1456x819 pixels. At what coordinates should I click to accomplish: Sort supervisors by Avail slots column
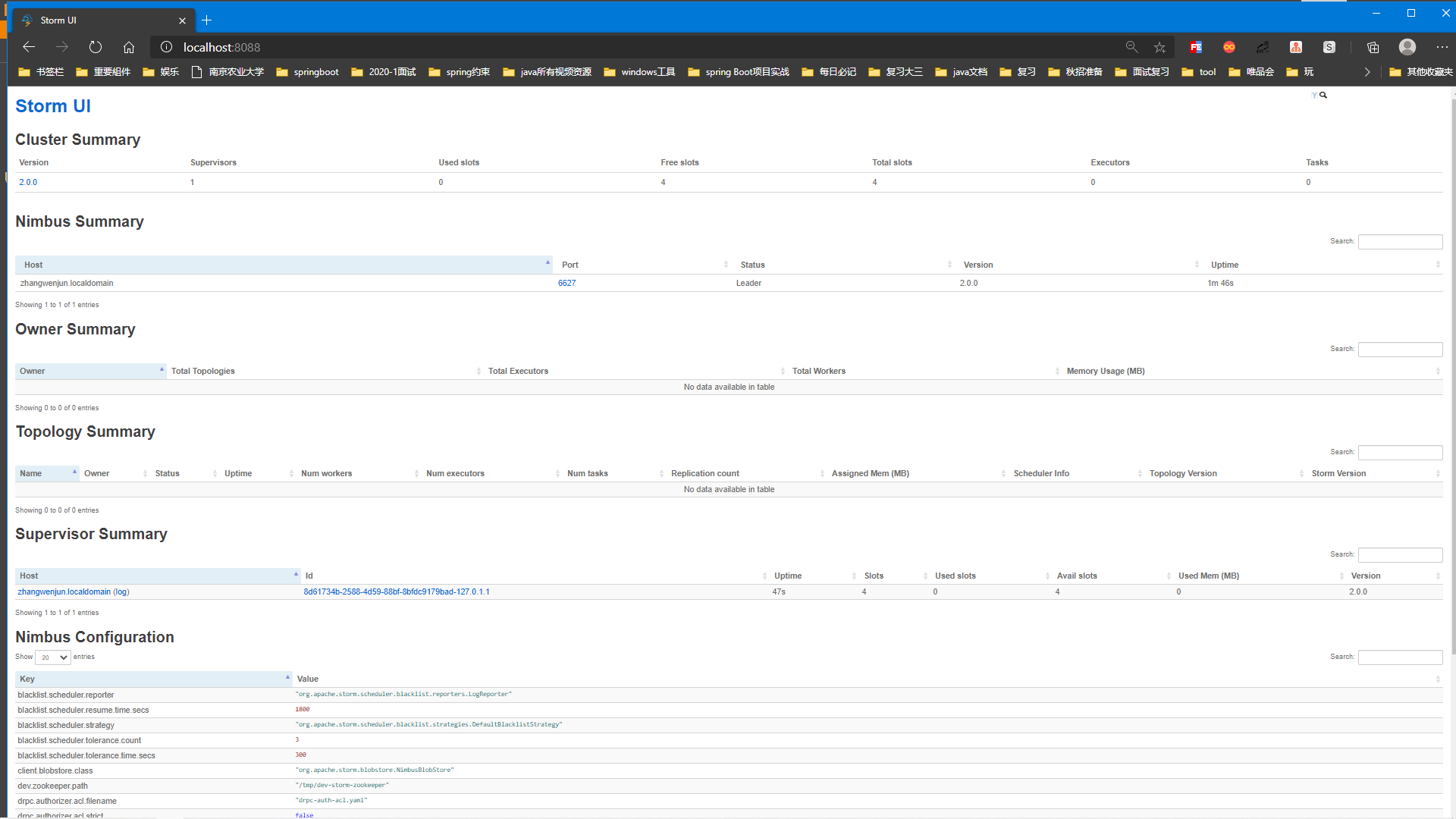(x=1112, y=576)
